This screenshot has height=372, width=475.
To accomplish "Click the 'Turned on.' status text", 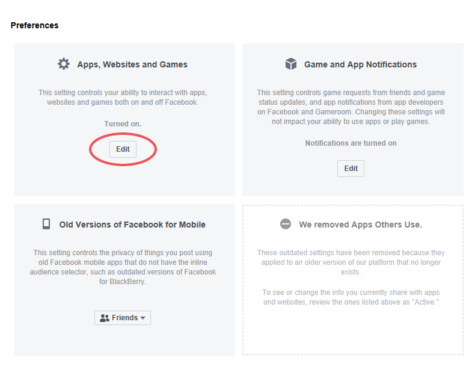I will click(x=123, y=124).
